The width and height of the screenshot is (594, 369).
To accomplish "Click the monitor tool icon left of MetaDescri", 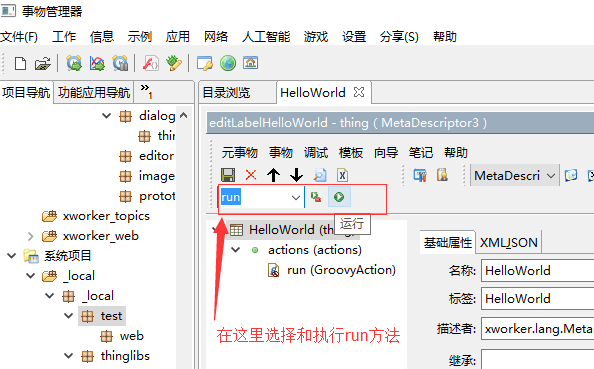I will click(419, 175).
